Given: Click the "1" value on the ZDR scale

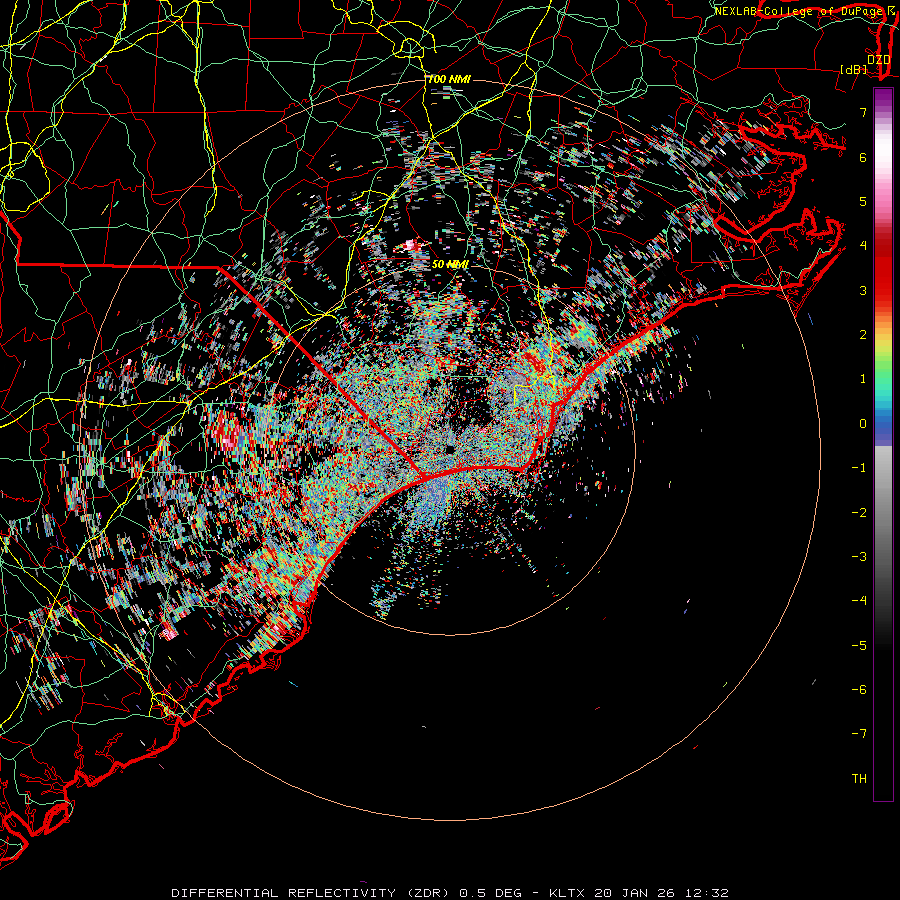Looking at the screenshot, I should click(x=863, y=379).
